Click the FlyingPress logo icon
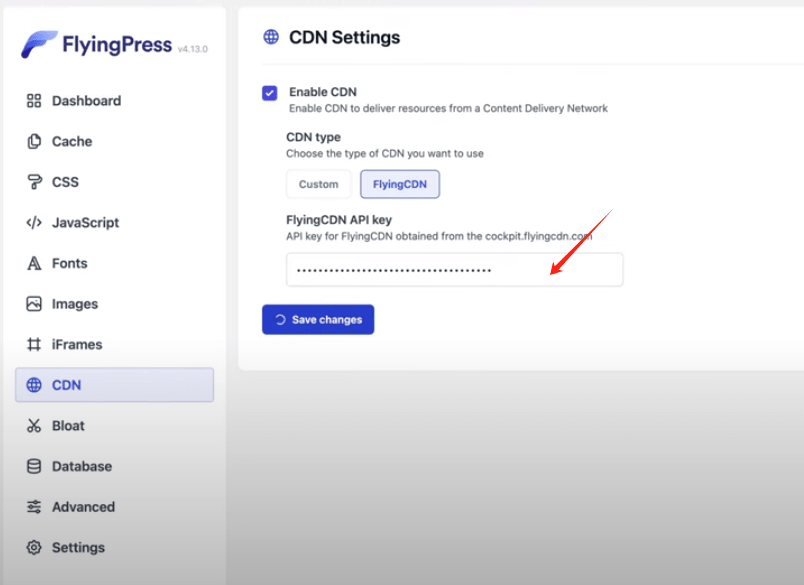This screenshot has width=804, height=585. click(40, 45)
